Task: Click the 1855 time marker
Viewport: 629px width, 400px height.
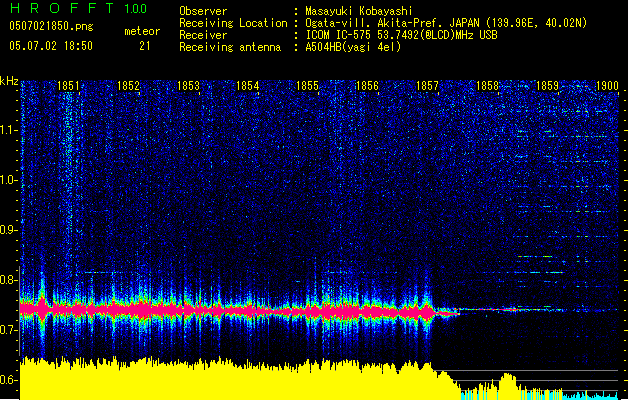Action: coord(307,86)
